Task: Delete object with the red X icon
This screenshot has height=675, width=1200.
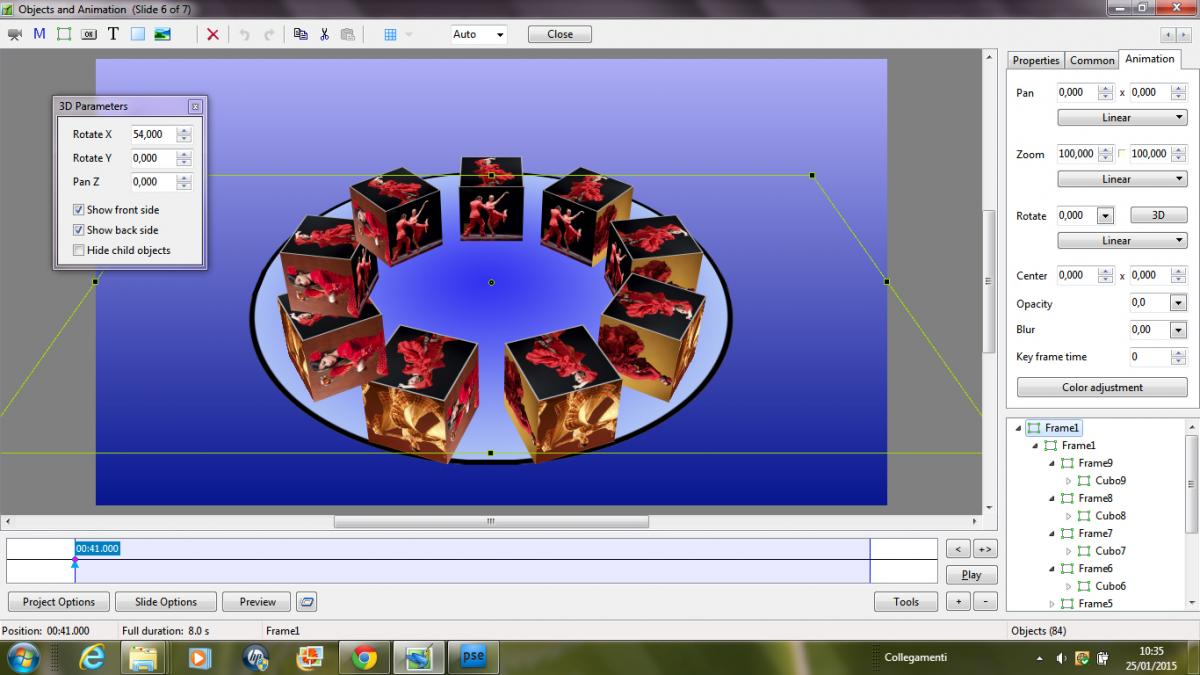Action: tap(212, 34)
